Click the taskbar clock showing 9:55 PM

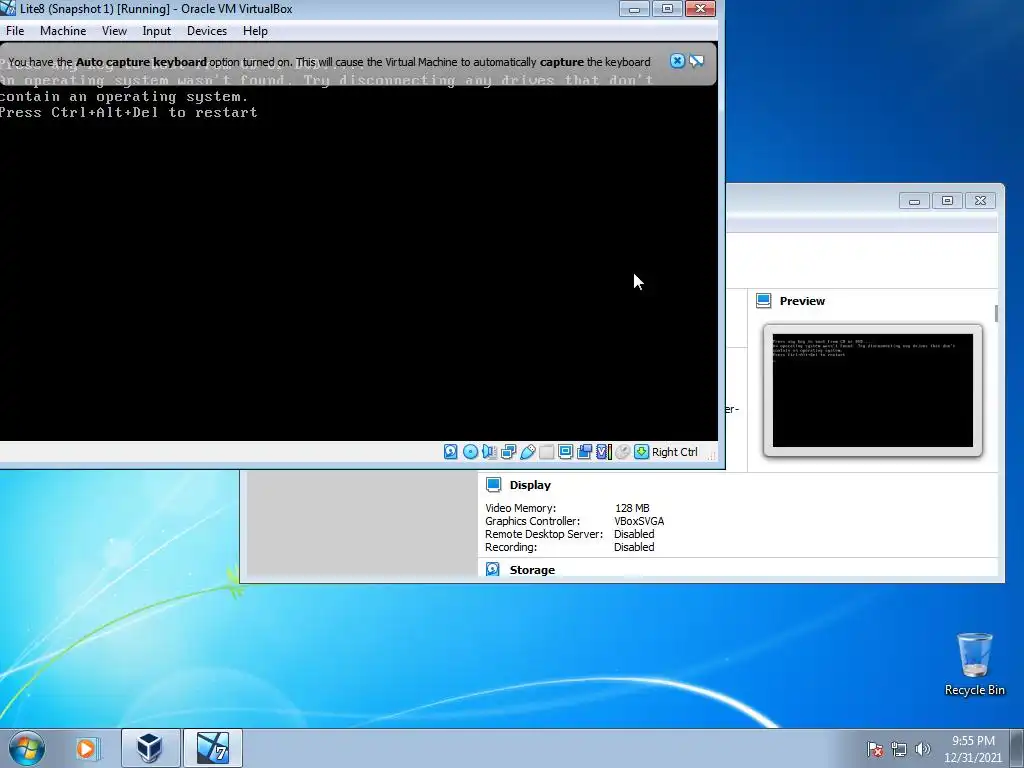point(973,749)
